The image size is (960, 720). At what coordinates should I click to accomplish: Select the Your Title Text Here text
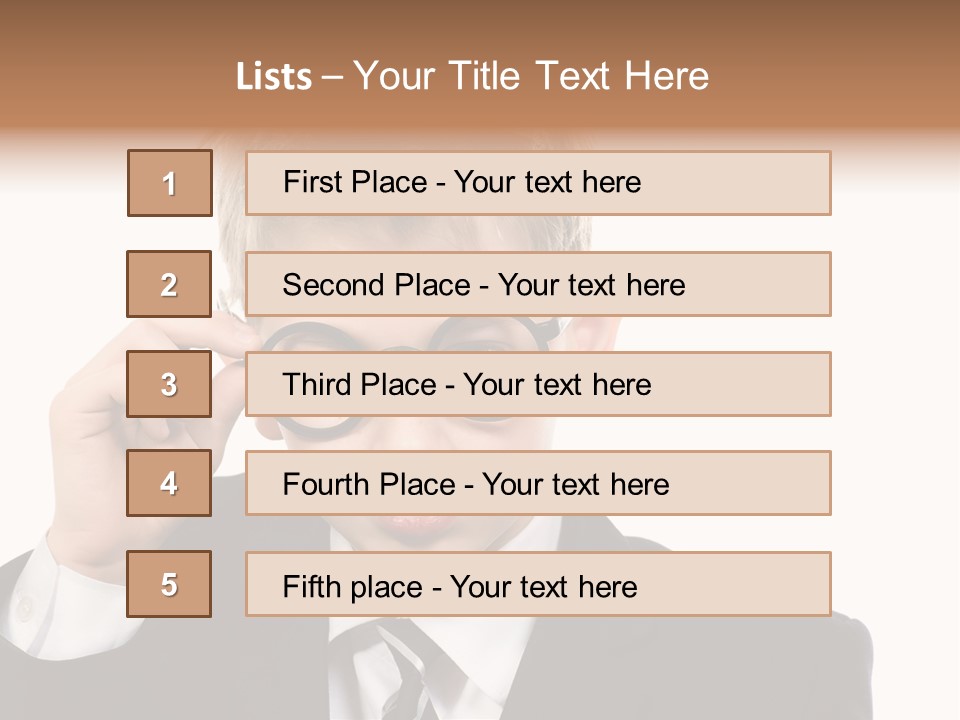click(531, 77)
